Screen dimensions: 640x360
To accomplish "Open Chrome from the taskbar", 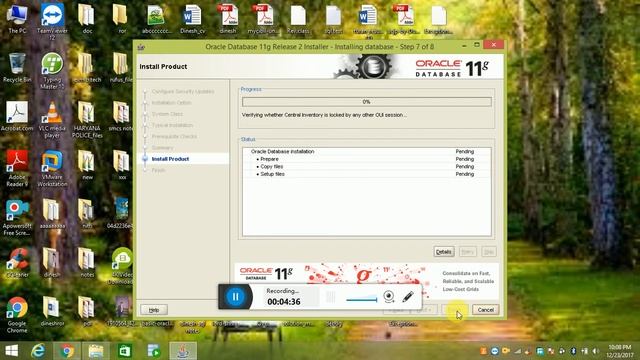I will coord(67,351).
